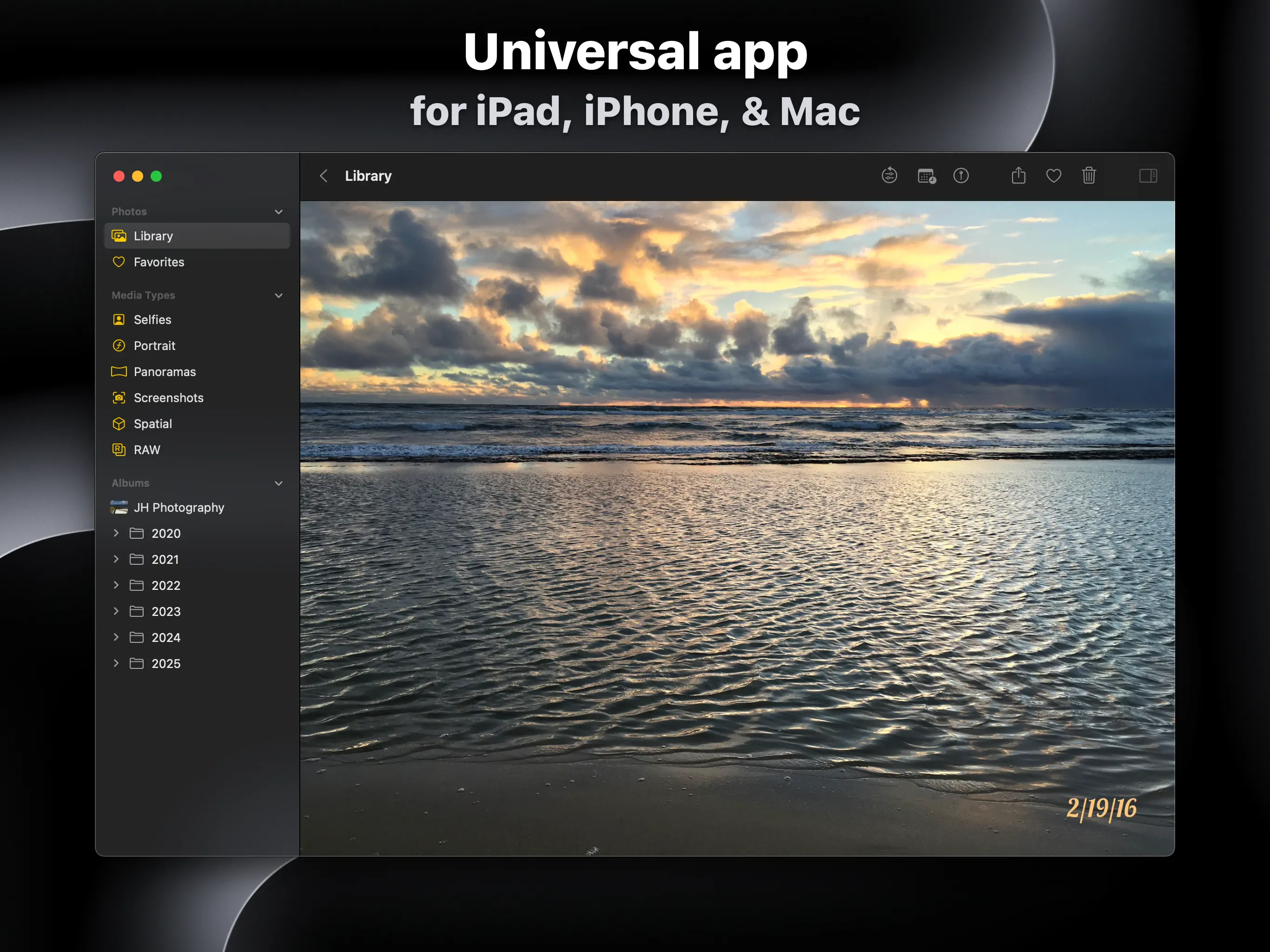Select Panoramas in the sidebar
The width and height of the screenshot is (1270, 952).
tap(164, 371)
